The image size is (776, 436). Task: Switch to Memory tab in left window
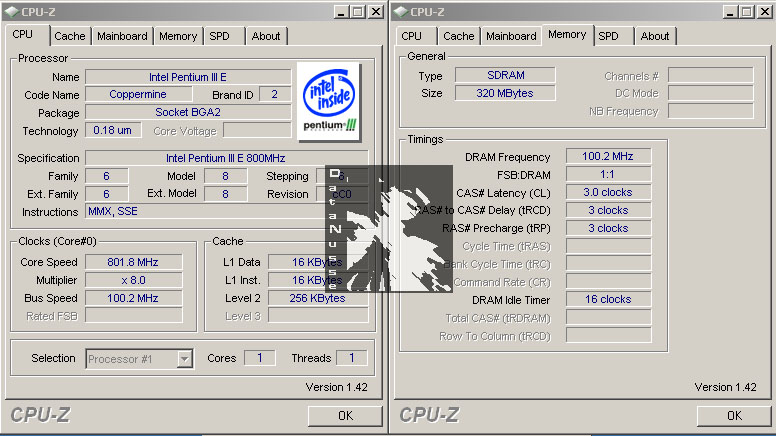click(x=178, y=36)
